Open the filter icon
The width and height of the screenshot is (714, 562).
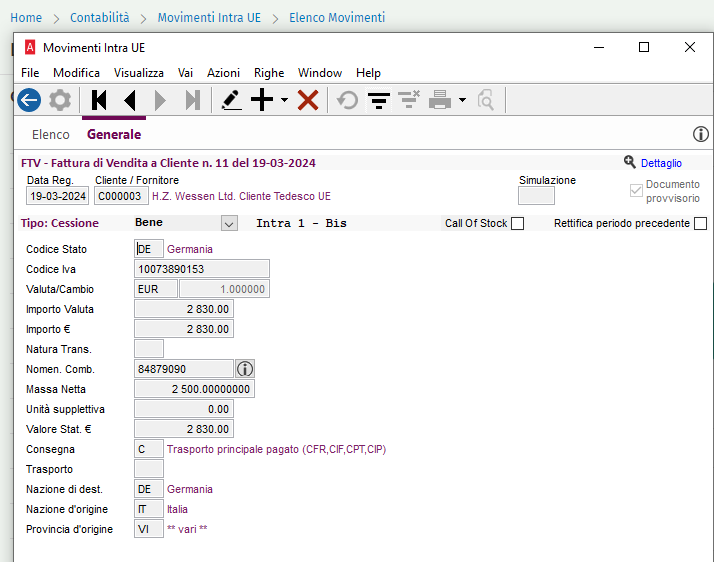(378, 100)
